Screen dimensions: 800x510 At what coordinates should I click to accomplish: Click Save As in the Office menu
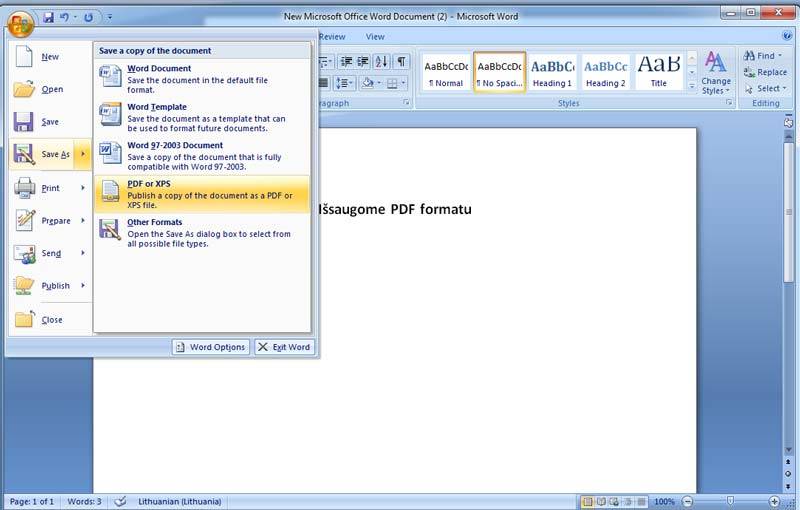(x=42, y=154)
